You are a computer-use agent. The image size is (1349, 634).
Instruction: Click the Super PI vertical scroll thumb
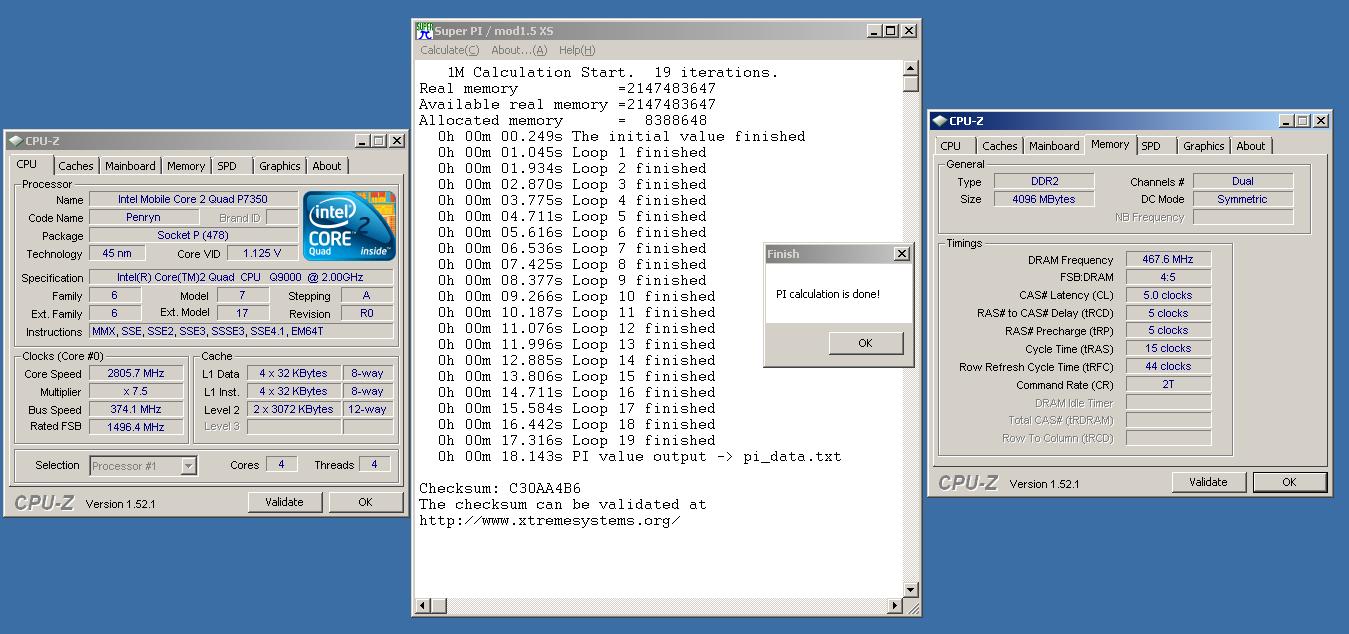911,85
